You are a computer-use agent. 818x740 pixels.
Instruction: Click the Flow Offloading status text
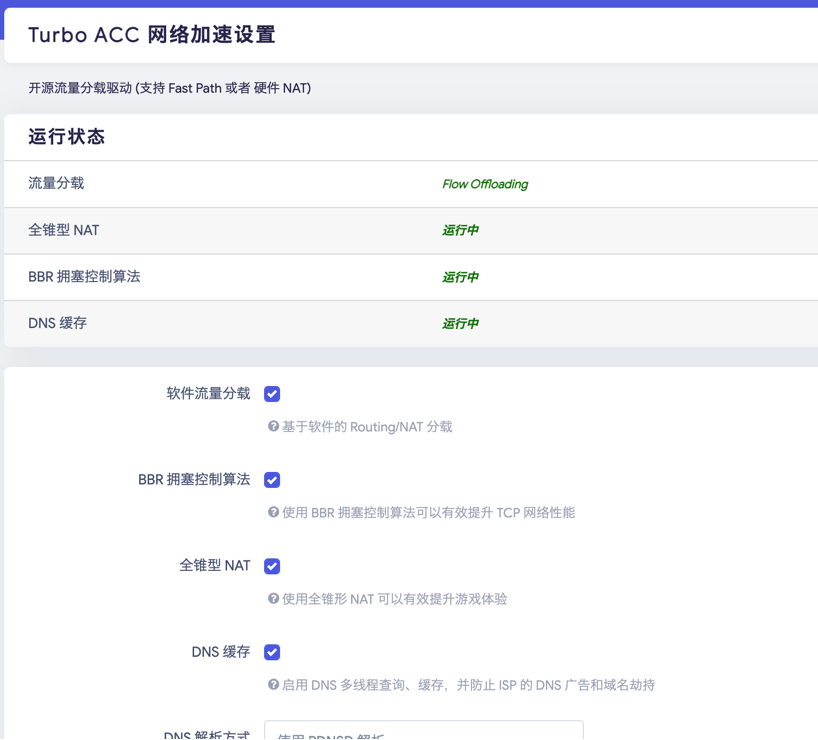pos(485,184)
